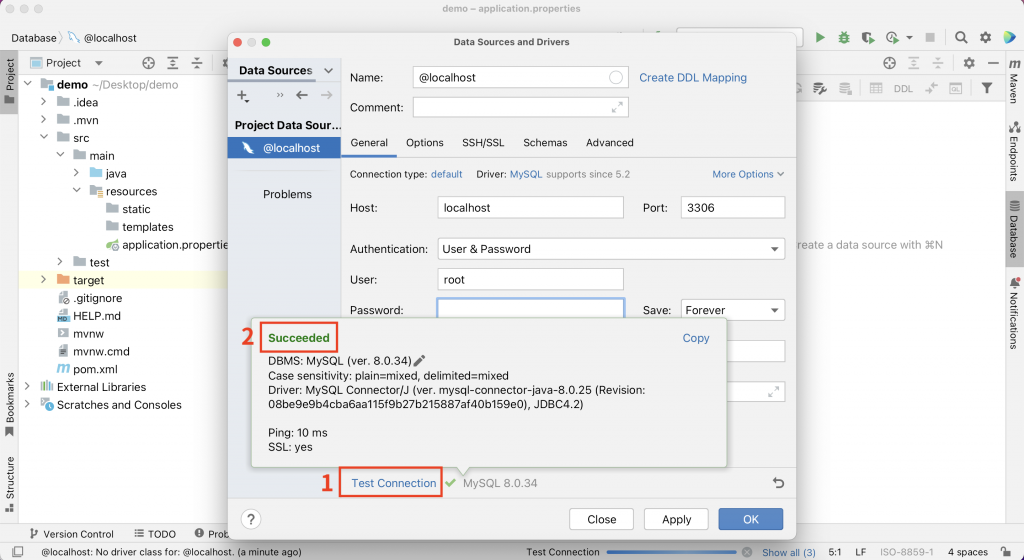
Task: Collapse the src folder
Action: (44, 137)
